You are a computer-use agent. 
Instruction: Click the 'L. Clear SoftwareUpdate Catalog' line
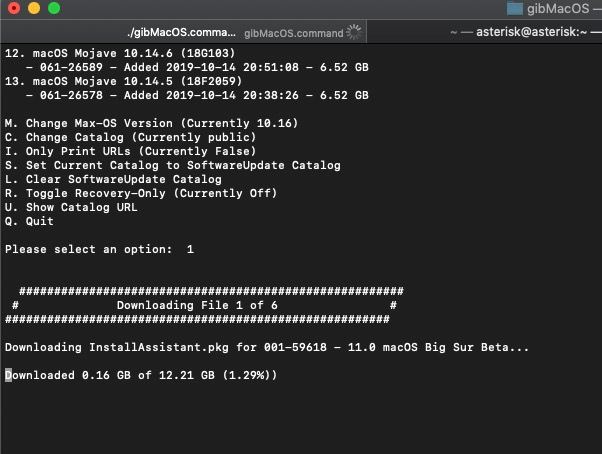[113, 179]
